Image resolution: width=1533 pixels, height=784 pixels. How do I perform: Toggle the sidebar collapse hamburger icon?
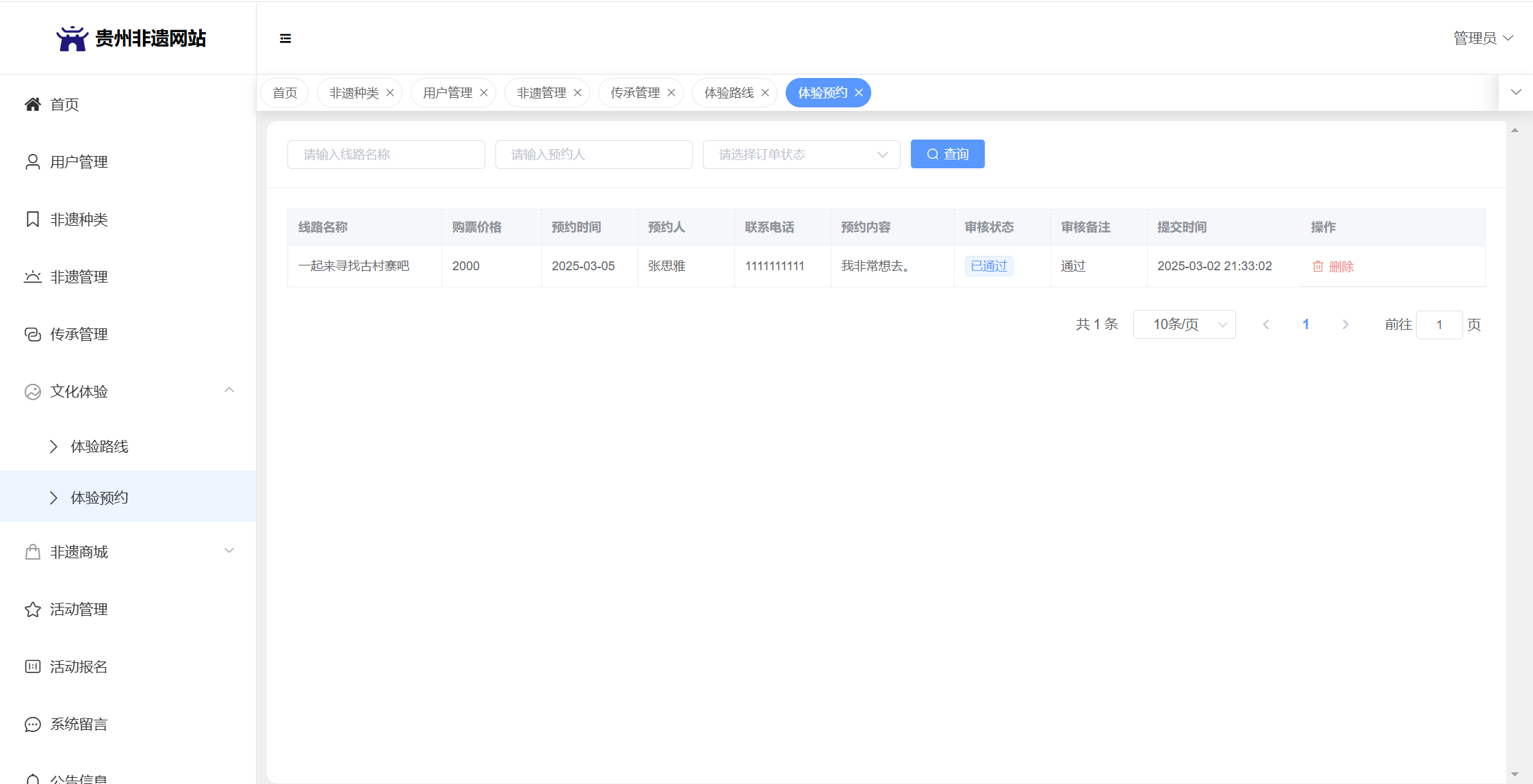click(x=285, y=38)
